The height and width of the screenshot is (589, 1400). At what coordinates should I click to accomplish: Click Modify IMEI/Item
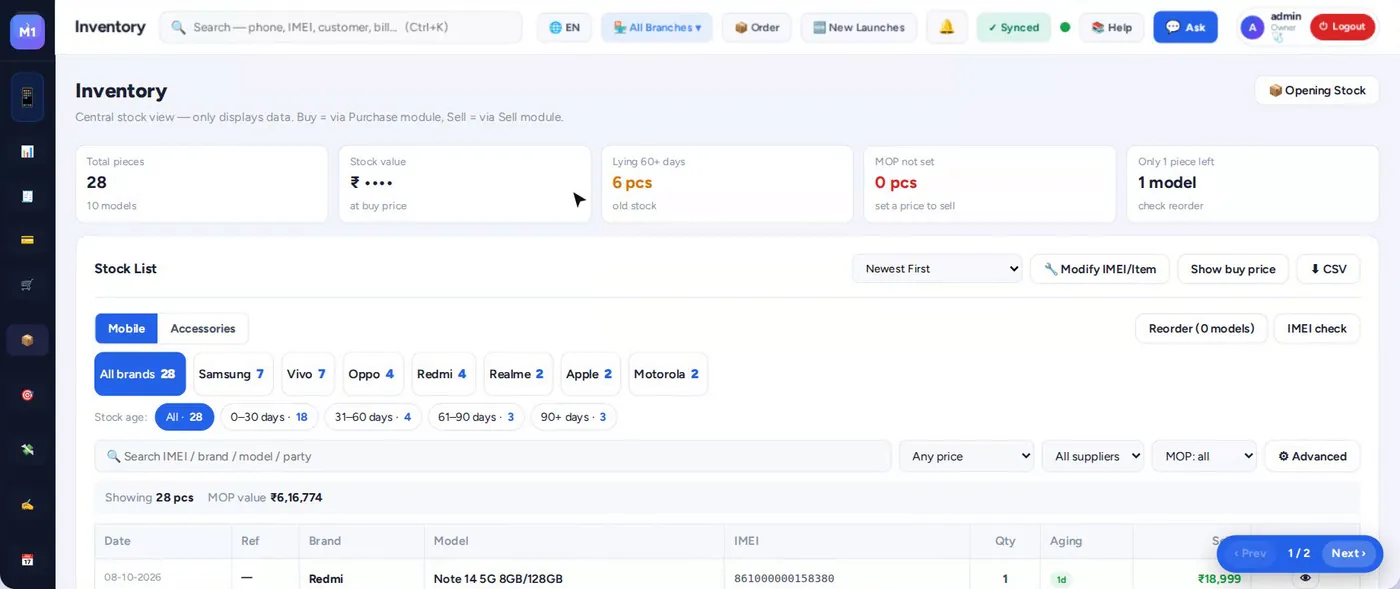click(x=1100, y=269)
